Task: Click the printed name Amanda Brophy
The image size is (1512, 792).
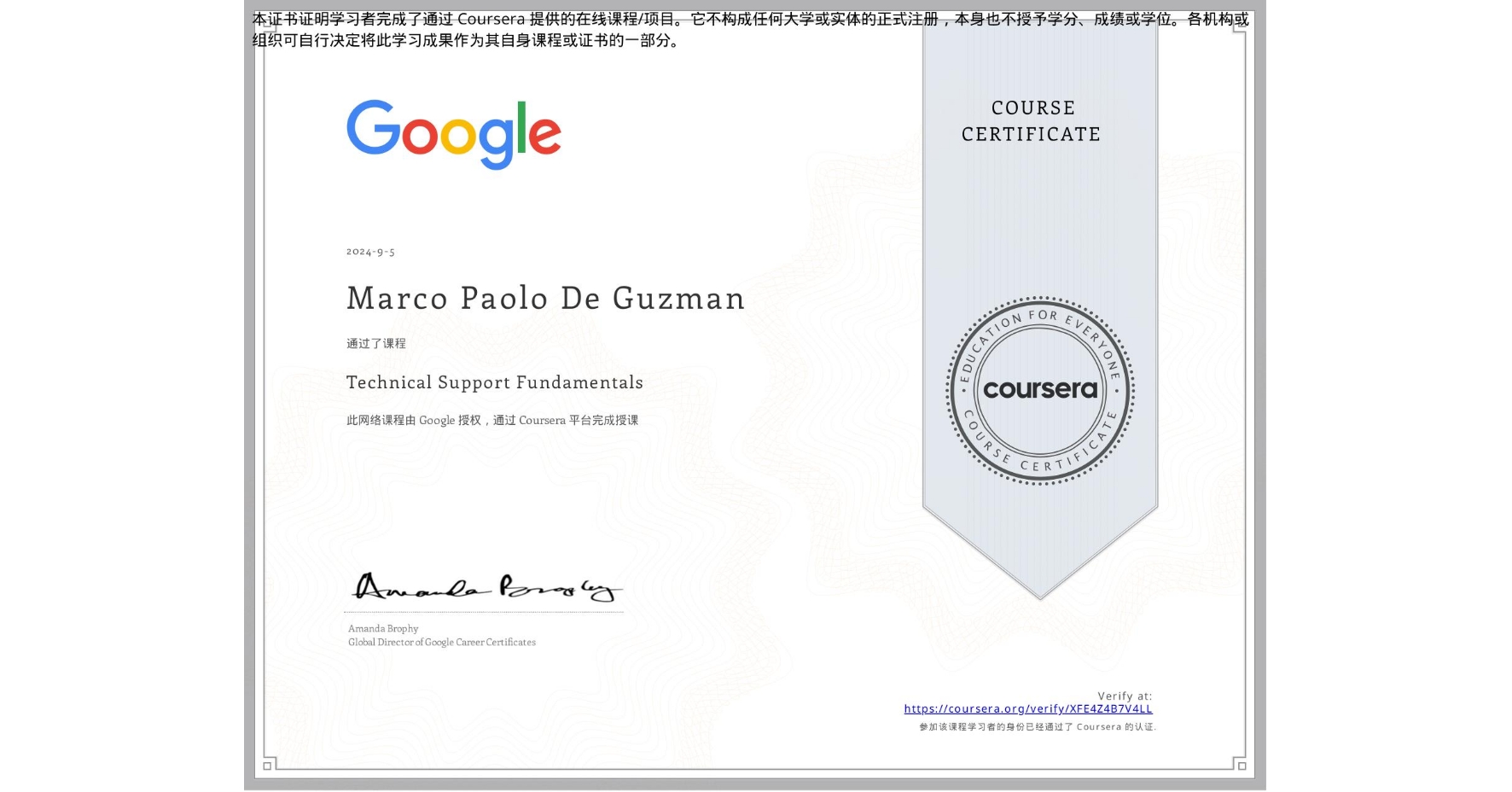Action: (x=383, y=629)
